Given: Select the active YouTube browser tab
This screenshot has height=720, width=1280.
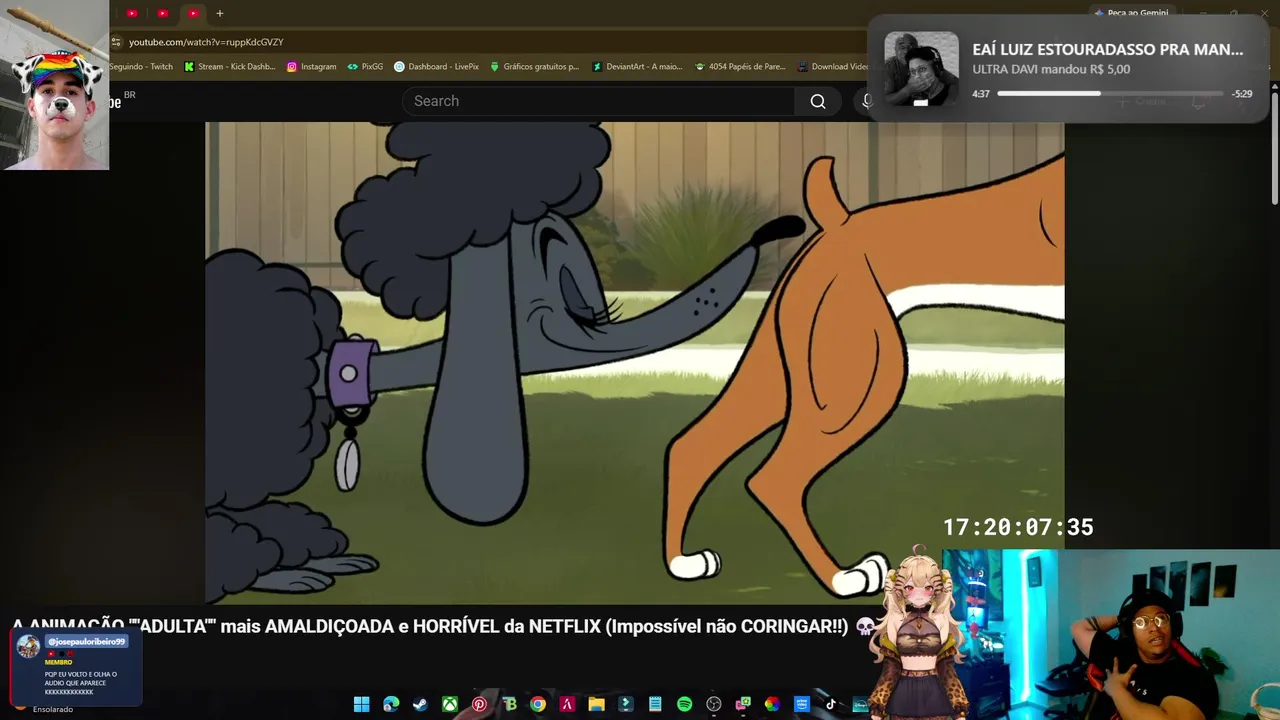Looking at the screenshot, I should tap(193, 13).
